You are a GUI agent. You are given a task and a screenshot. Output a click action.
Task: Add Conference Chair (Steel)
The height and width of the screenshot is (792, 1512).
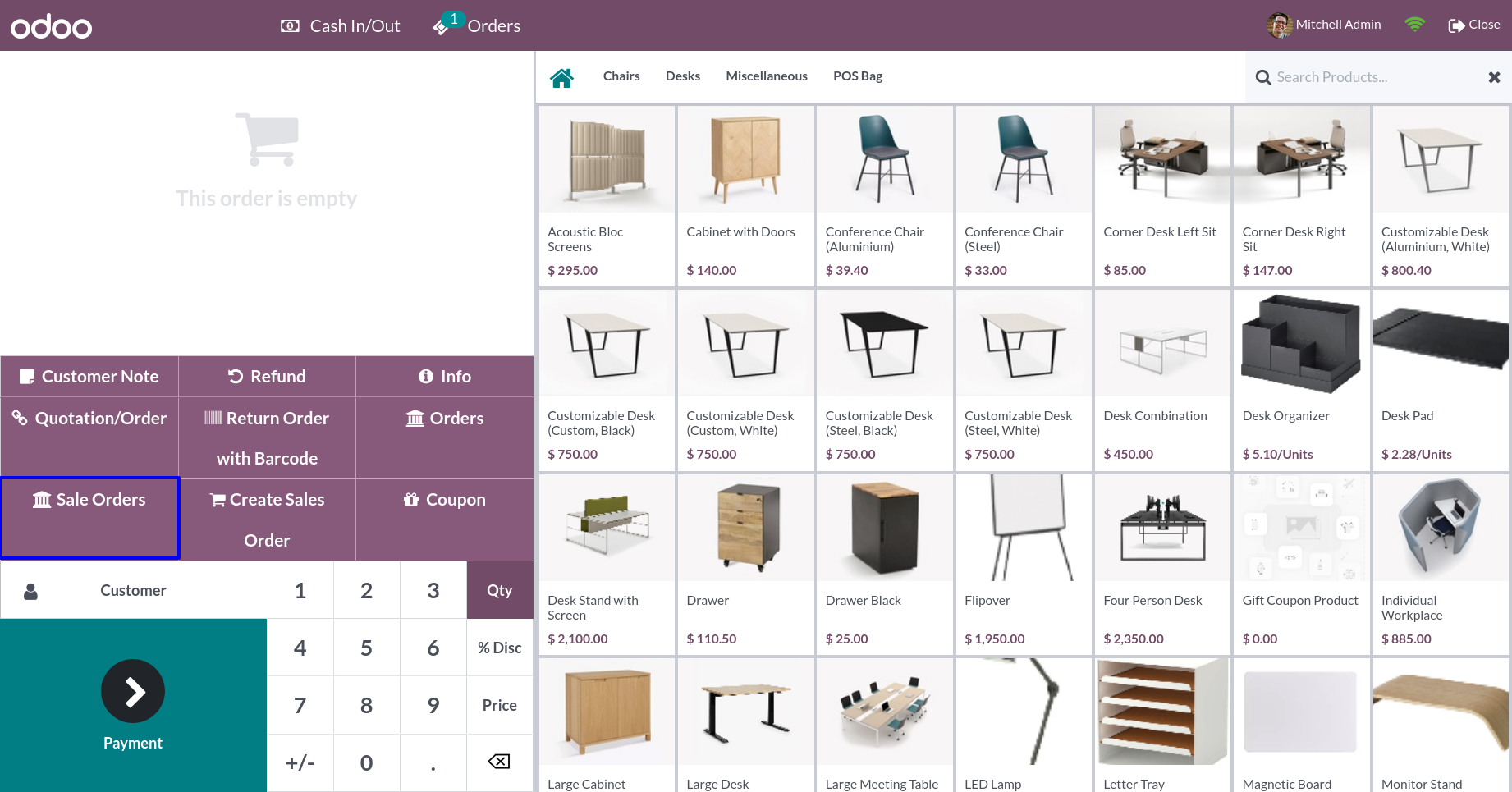[x=1024, y=195]
